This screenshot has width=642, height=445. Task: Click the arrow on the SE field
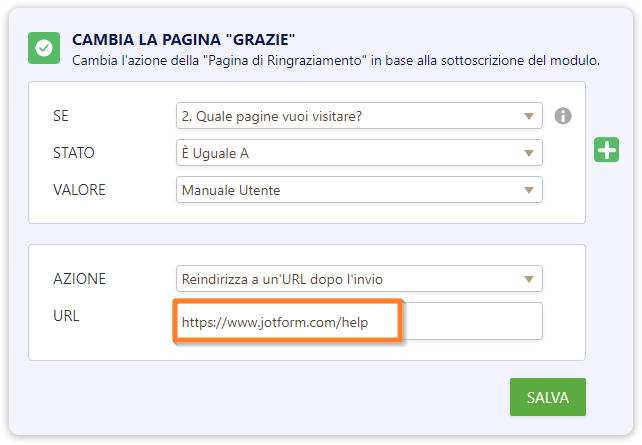tap(529, 116)
